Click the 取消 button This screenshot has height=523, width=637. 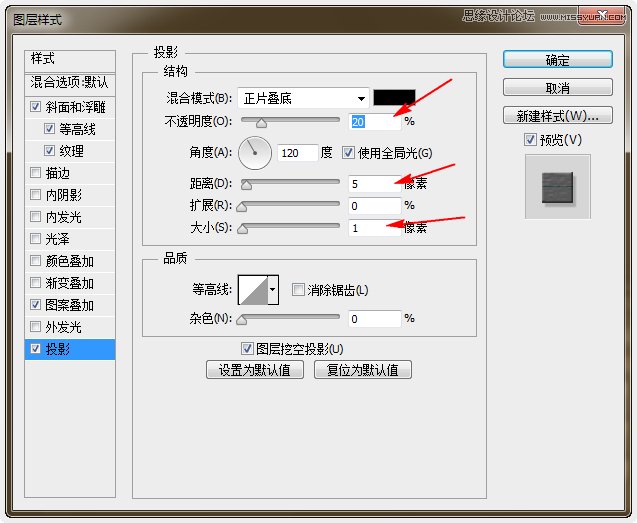point(557,87)
